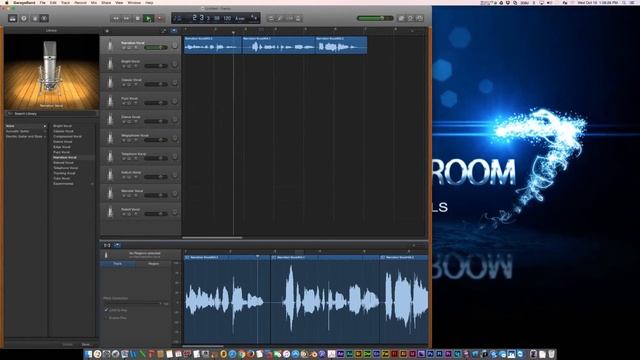The height and width of the screenshot is (360, 640).
Task: Open Trash in the Dock
Action: (551, 354)
